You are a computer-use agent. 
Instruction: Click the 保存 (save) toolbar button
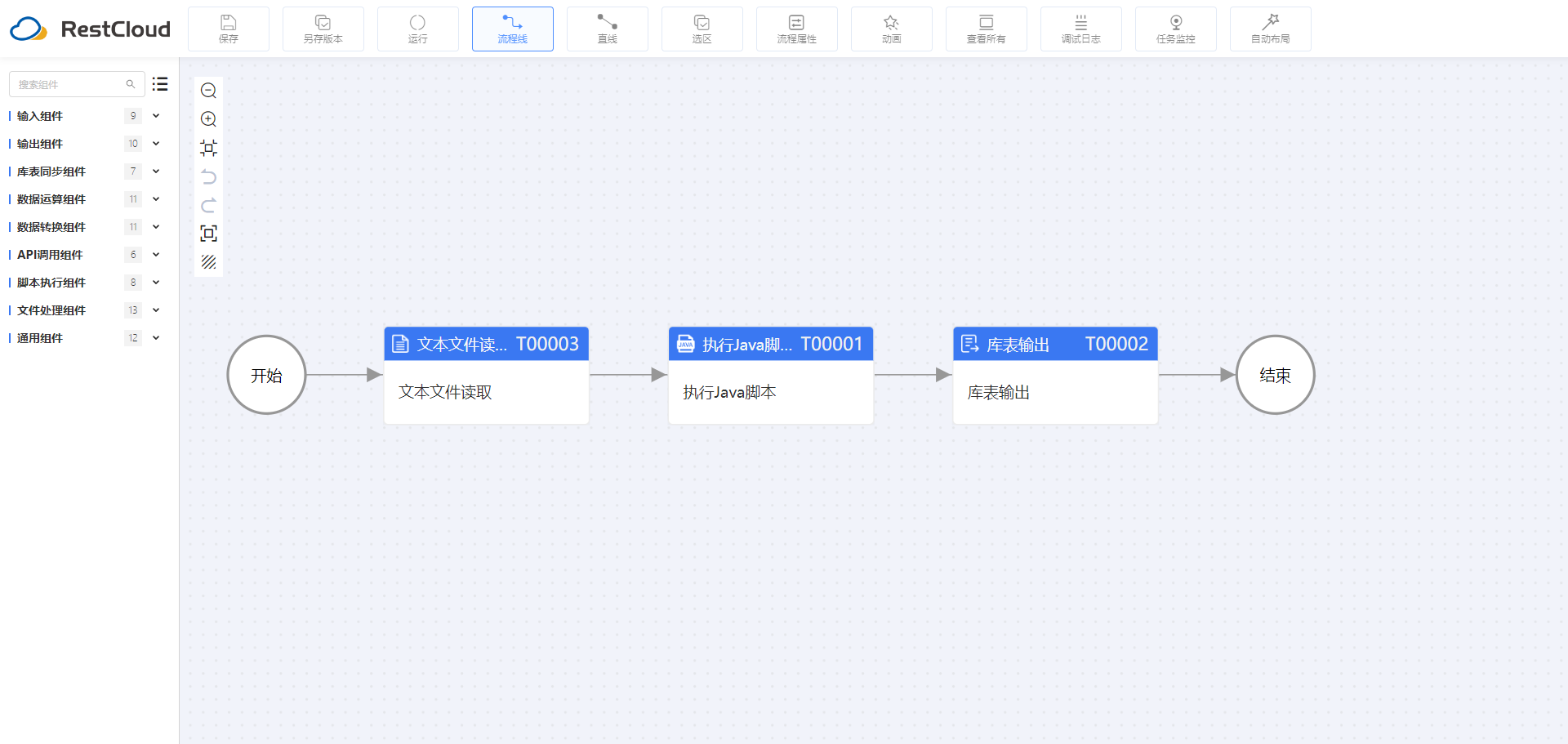pyautogui.click(x=229, y=29)
